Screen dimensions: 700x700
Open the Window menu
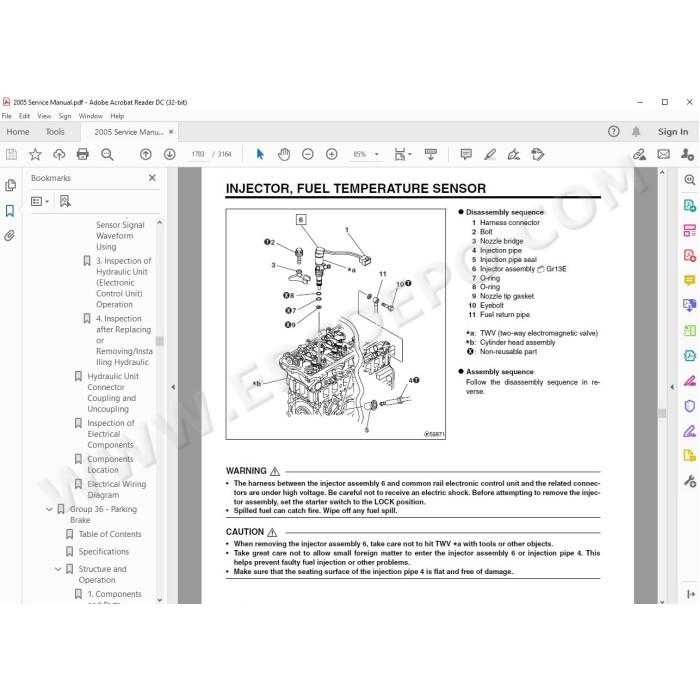[x=91, y=116]
